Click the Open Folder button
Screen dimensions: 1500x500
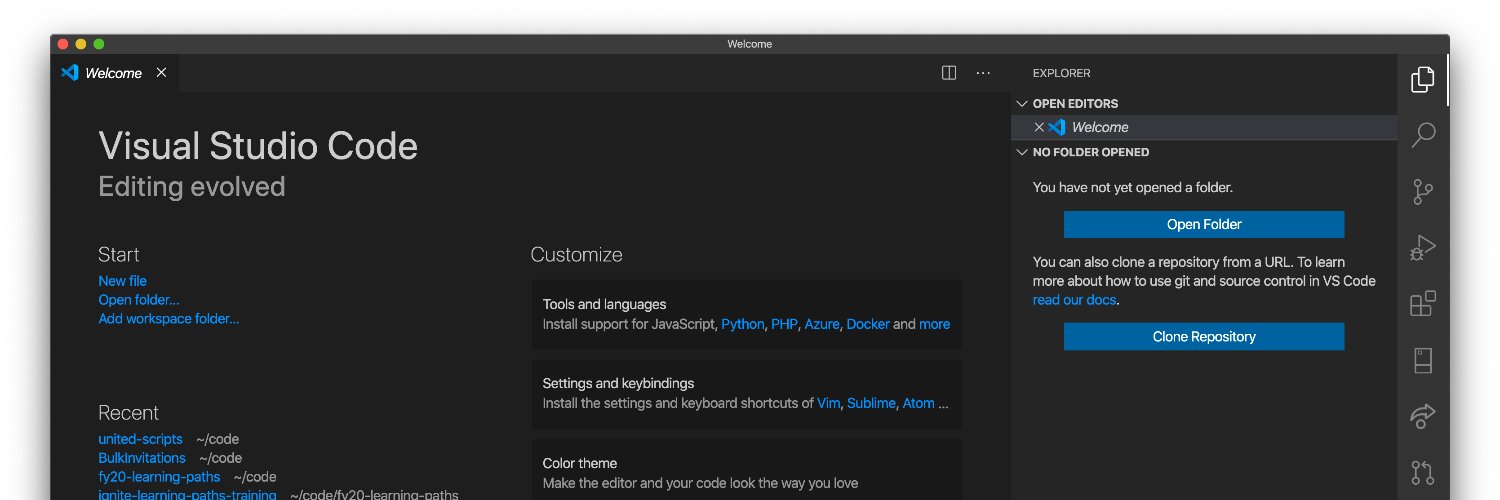coord(1204,224)
